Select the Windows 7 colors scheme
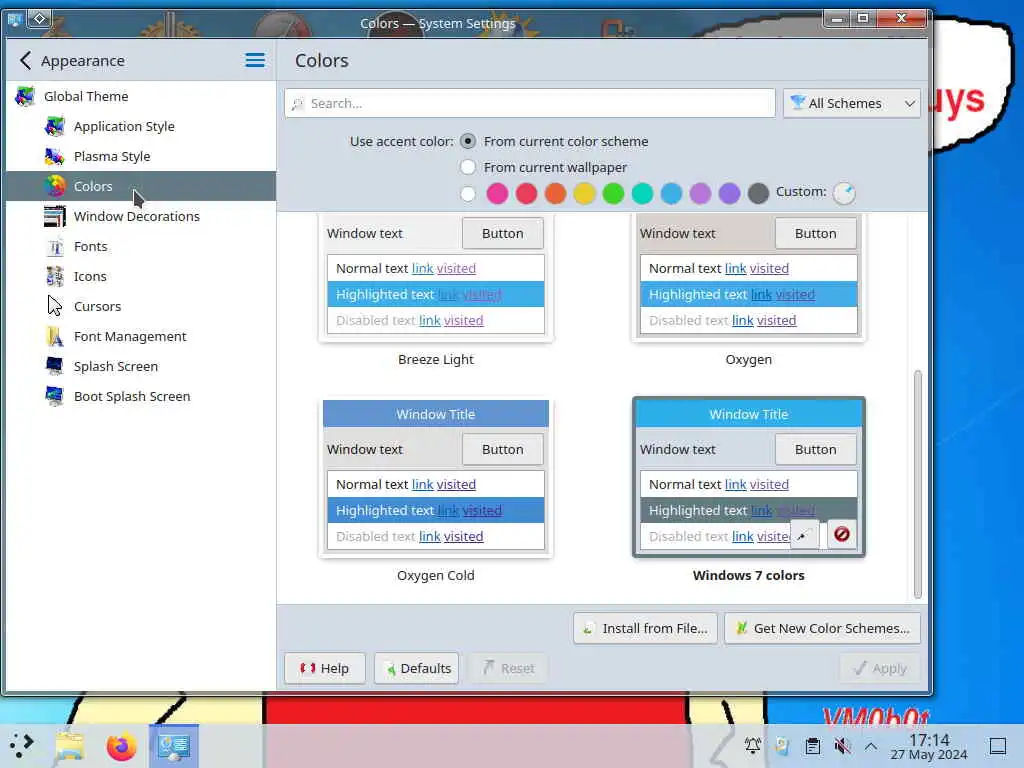 point(748,478)
